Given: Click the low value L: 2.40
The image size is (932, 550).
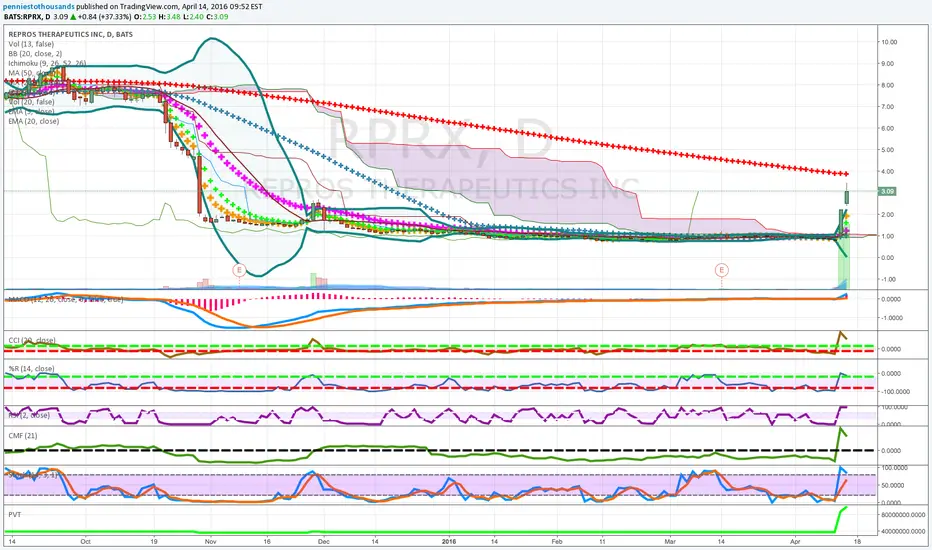Looking at the screenshot, I should 193,17.
